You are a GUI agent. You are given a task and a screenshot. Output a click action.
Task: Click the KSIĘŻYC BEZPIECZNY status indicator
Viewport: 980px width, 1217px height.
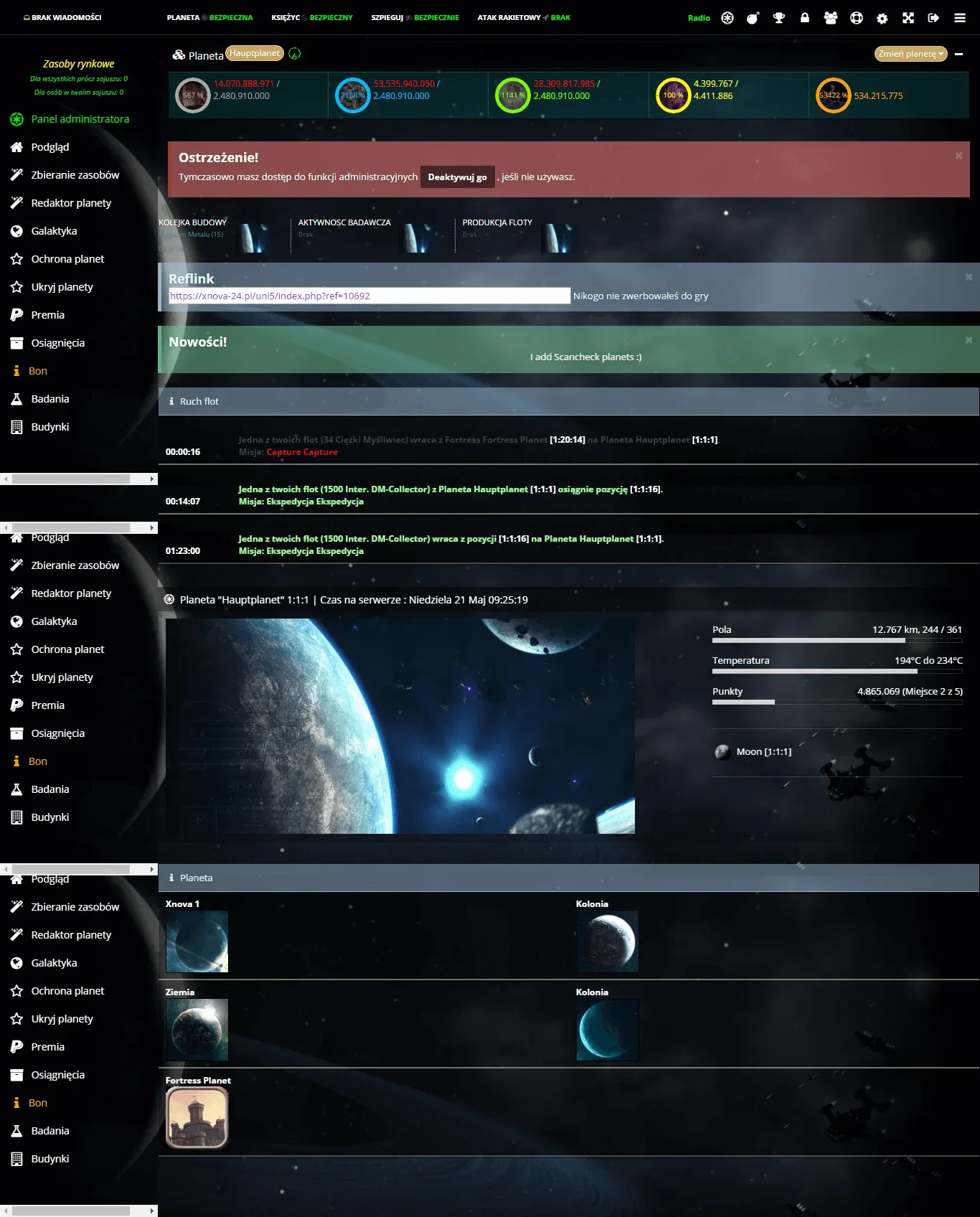click(x=312, y=18)
